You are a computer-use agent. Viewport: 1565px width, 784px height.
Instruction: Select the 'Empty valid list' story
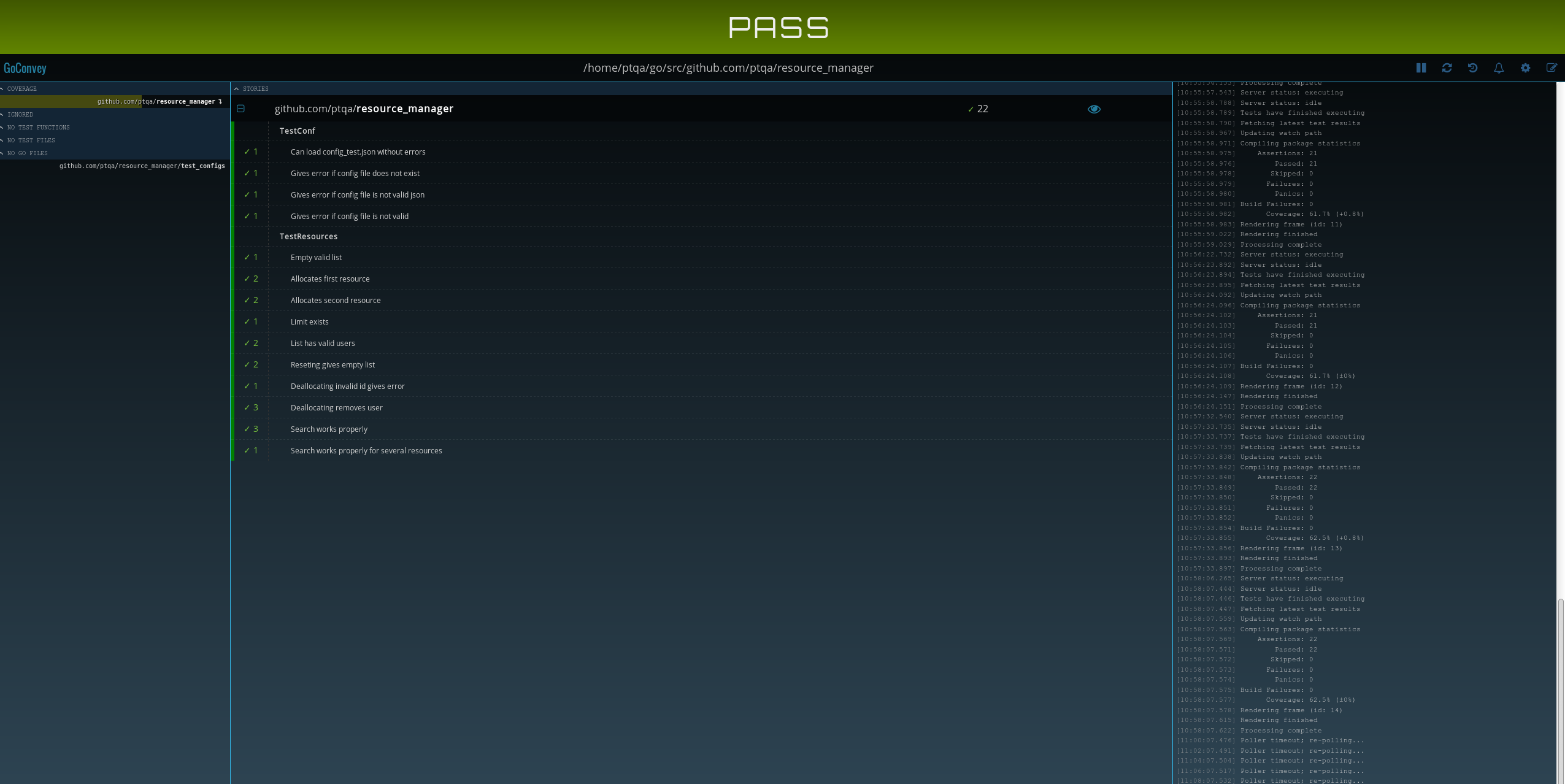[316, 258]
